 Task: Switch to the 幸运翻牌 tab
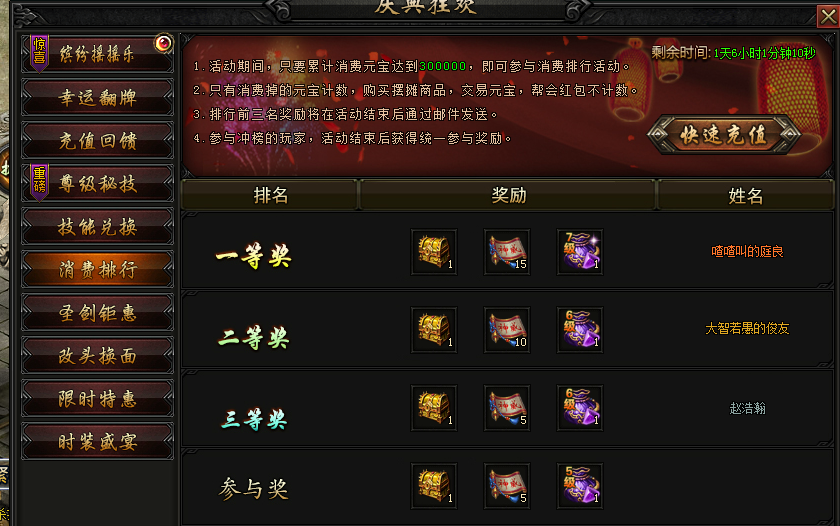pos(98,97)
